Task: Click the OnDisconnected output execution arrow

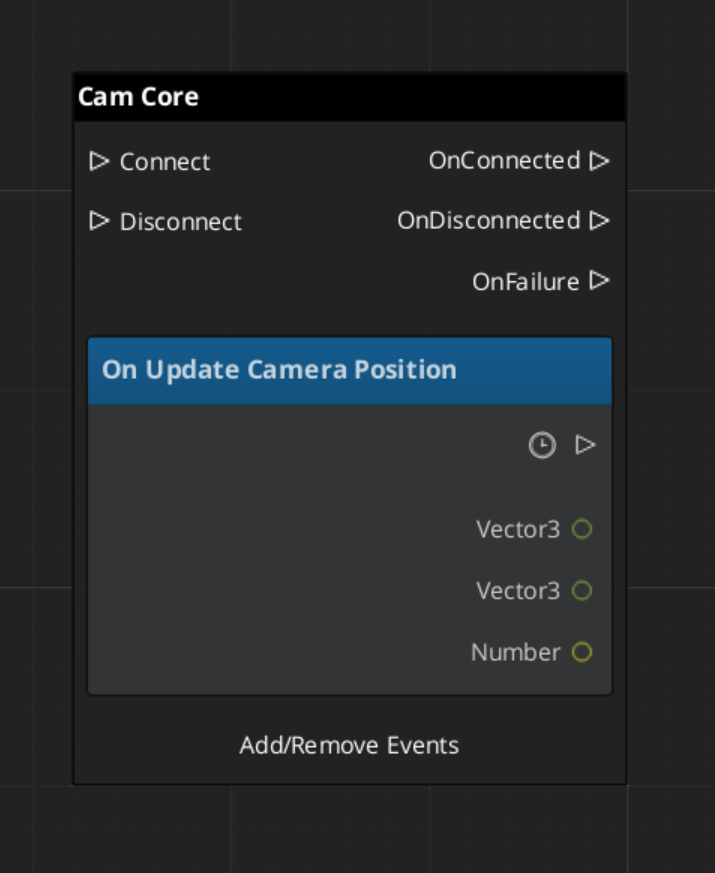Action: (x=599, y=221)
